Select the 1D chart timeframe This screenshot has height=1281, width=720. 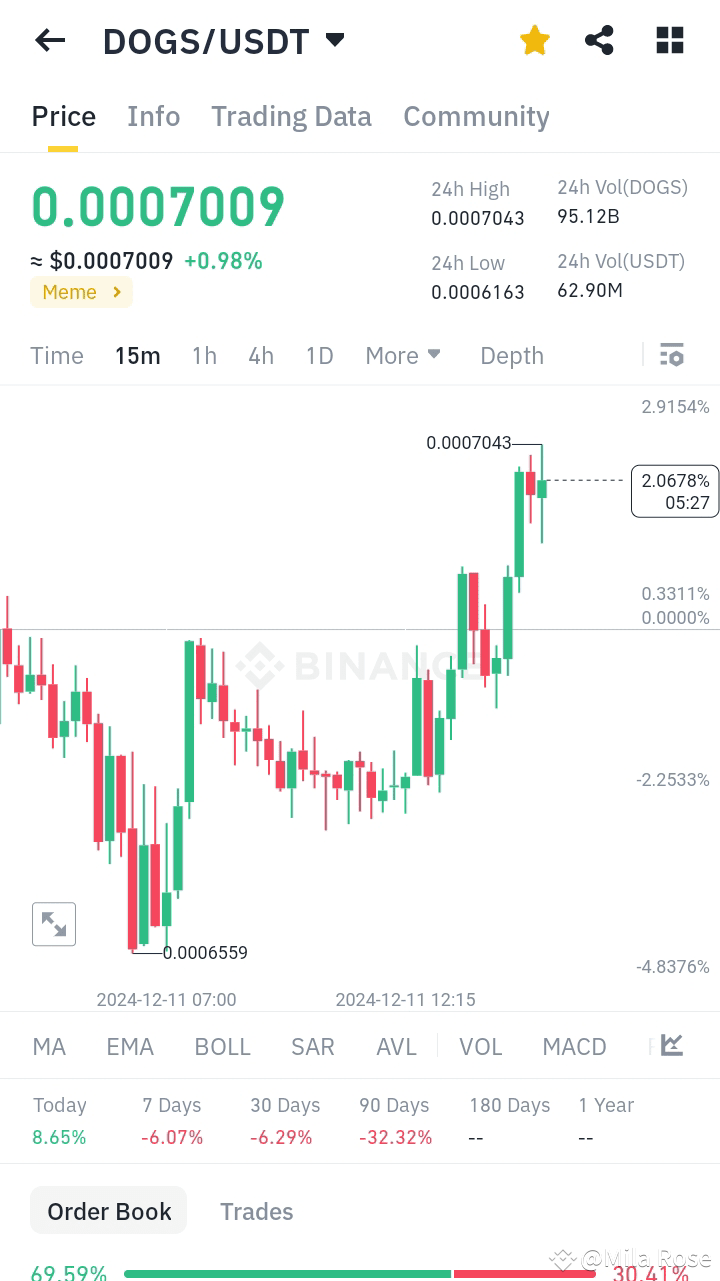(x=319, y=355)
